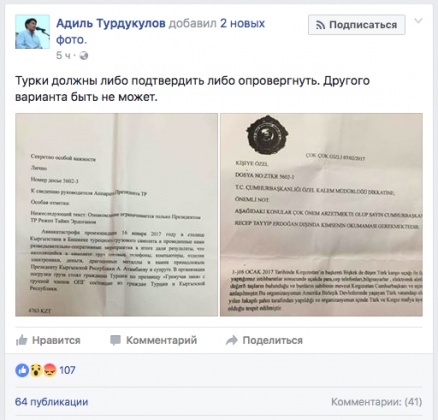The width and height of the screenshot is (438, 420).
Task: Open the post options chevron menu
Action: tap(418, 21)
